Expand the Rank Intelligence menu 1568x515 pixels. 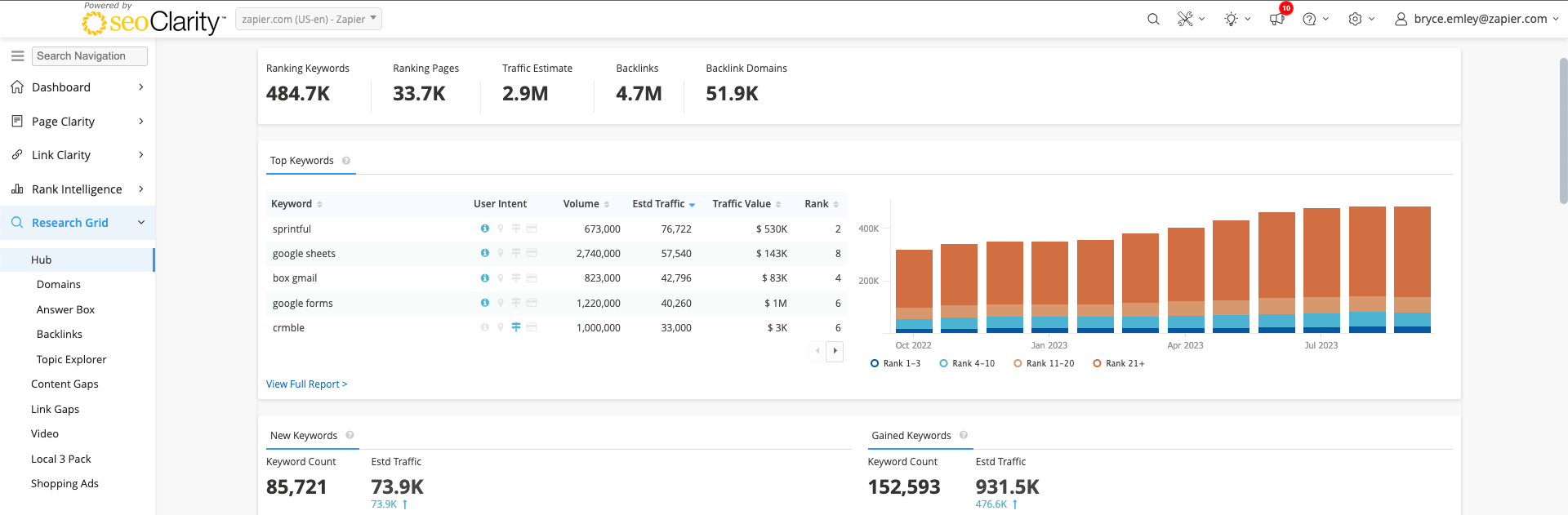coord(78,189)
